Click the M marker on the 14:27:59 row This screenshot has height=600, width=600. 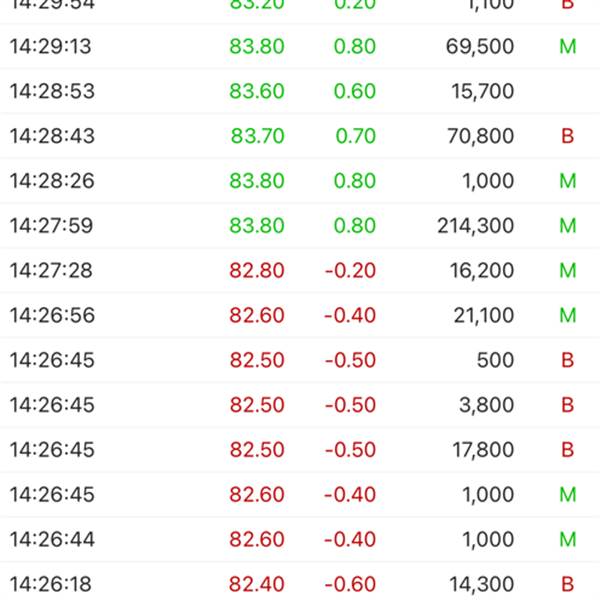click(x=567, y=226)
